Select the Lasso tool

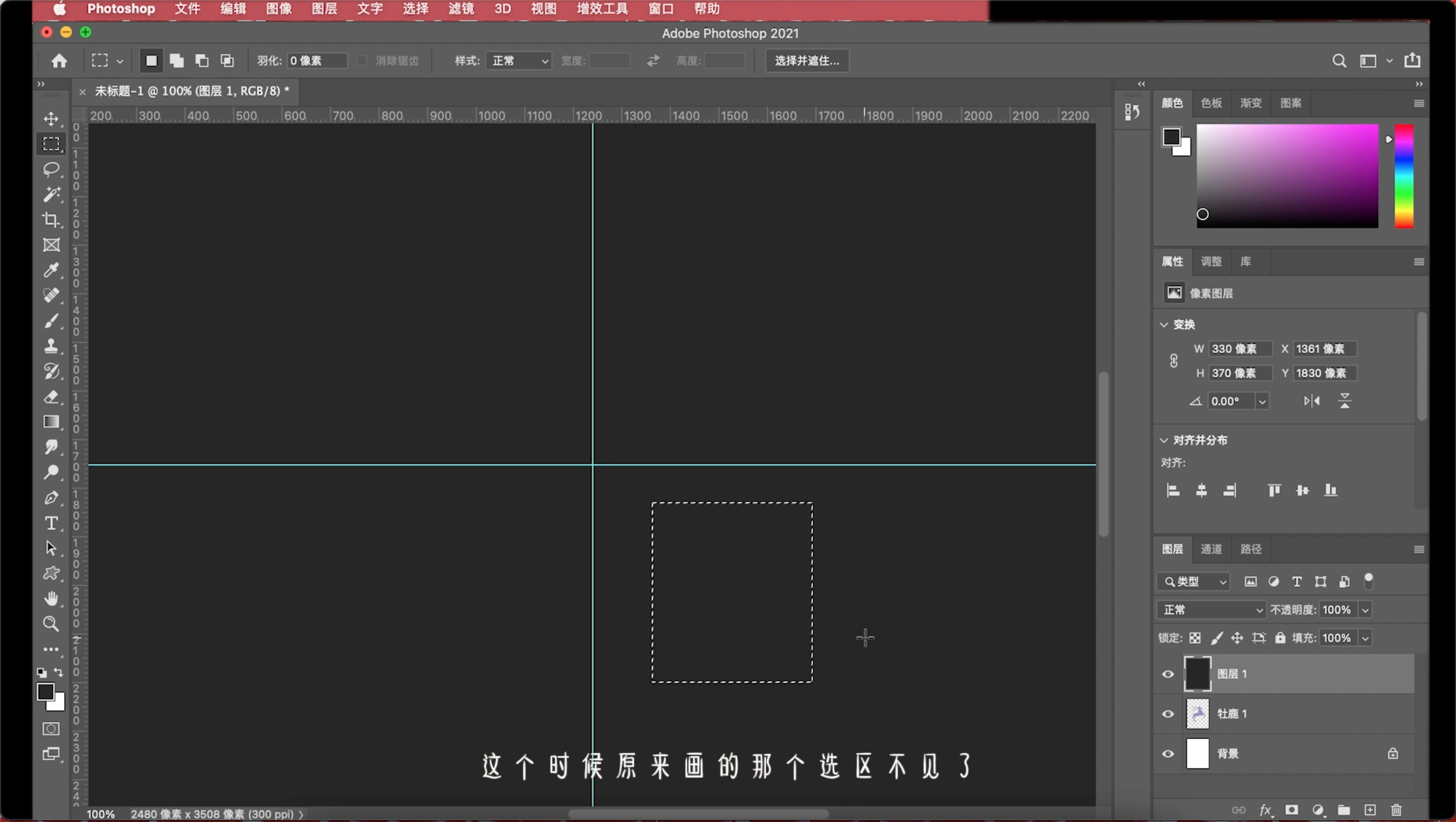click(x=51, y=168)
